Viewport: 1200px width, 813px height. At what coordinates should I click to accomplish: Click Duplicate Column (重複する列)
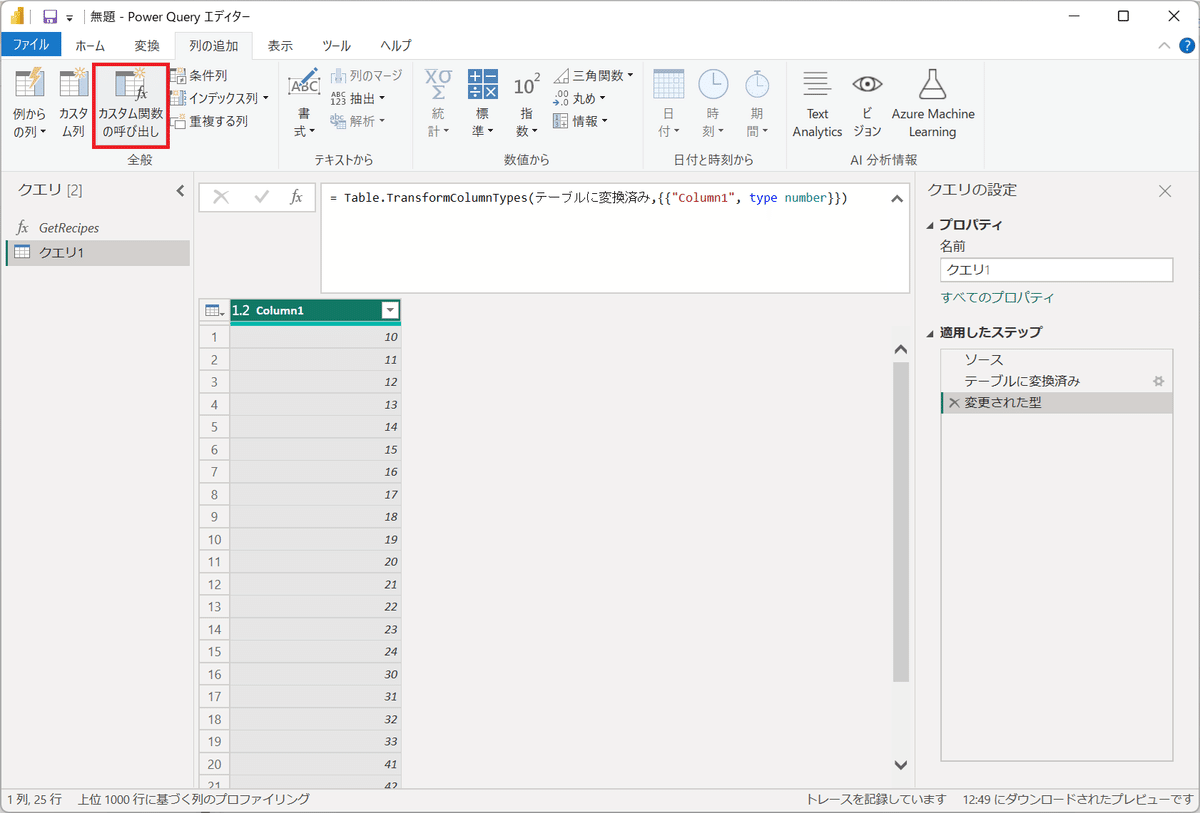(208, 121)
